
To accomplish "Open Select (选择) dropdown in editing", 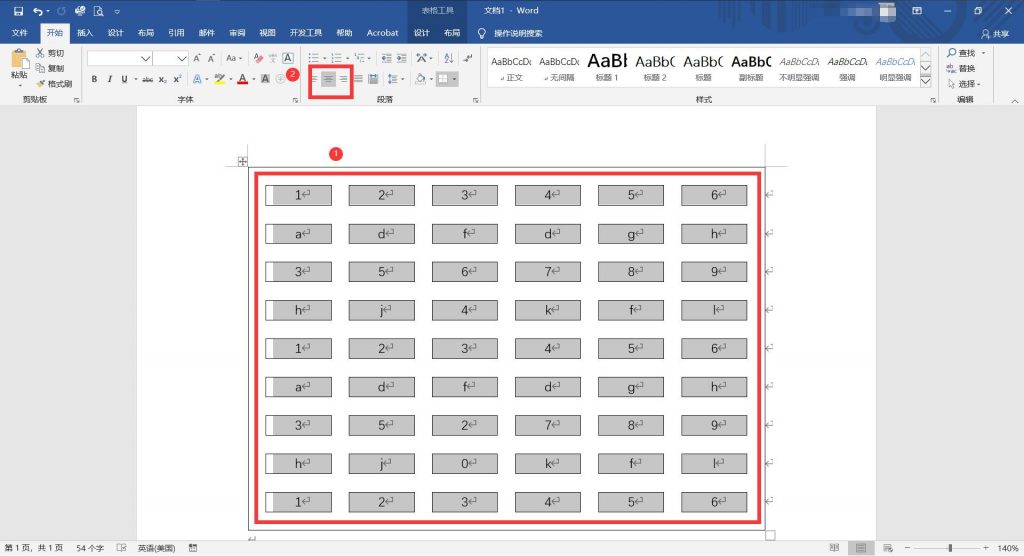I will (964, 84).
